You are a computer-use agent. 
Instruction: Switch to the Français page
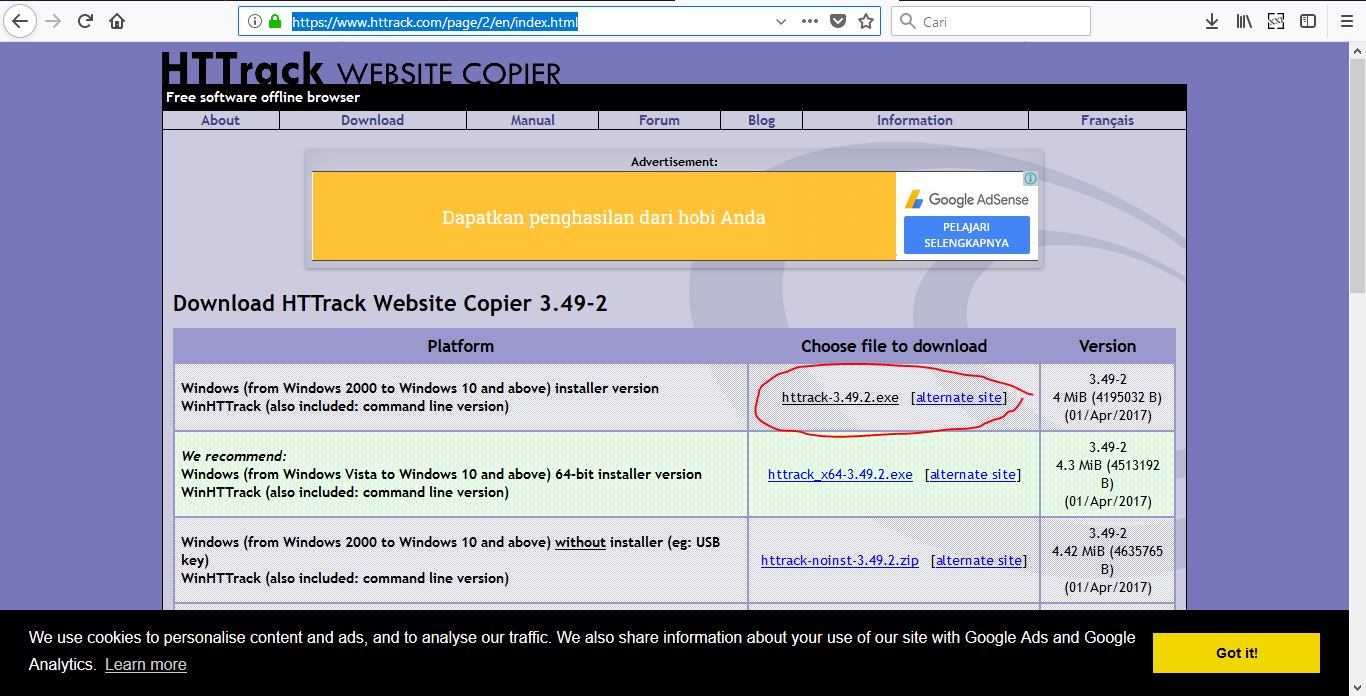(1108, 120)
